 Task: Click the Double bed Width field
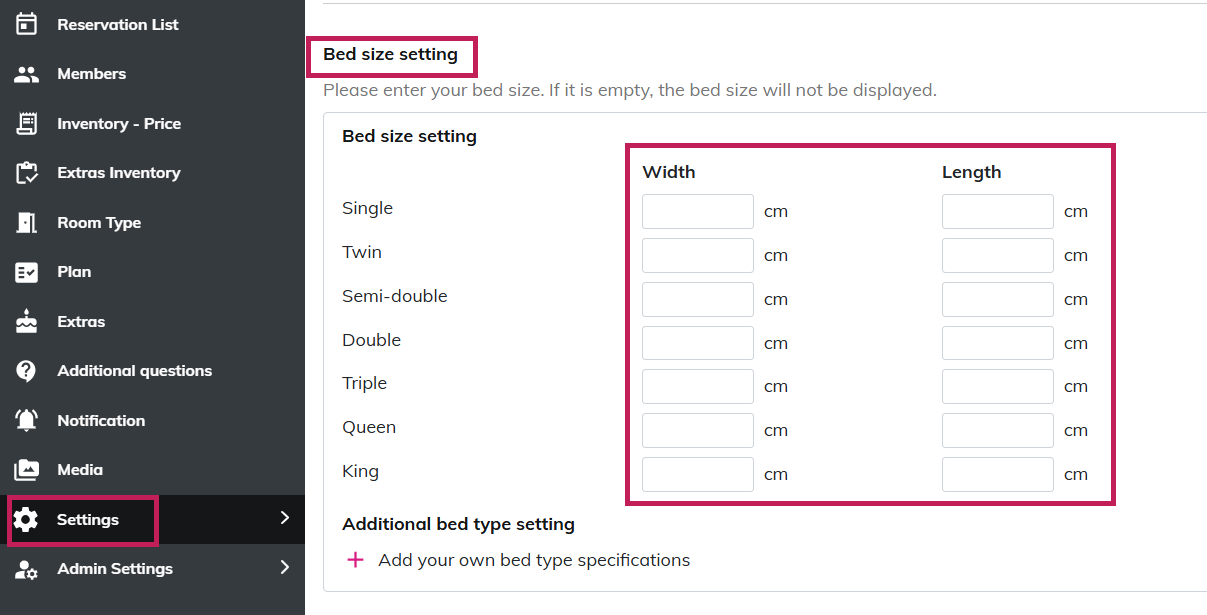pos(697,343)
